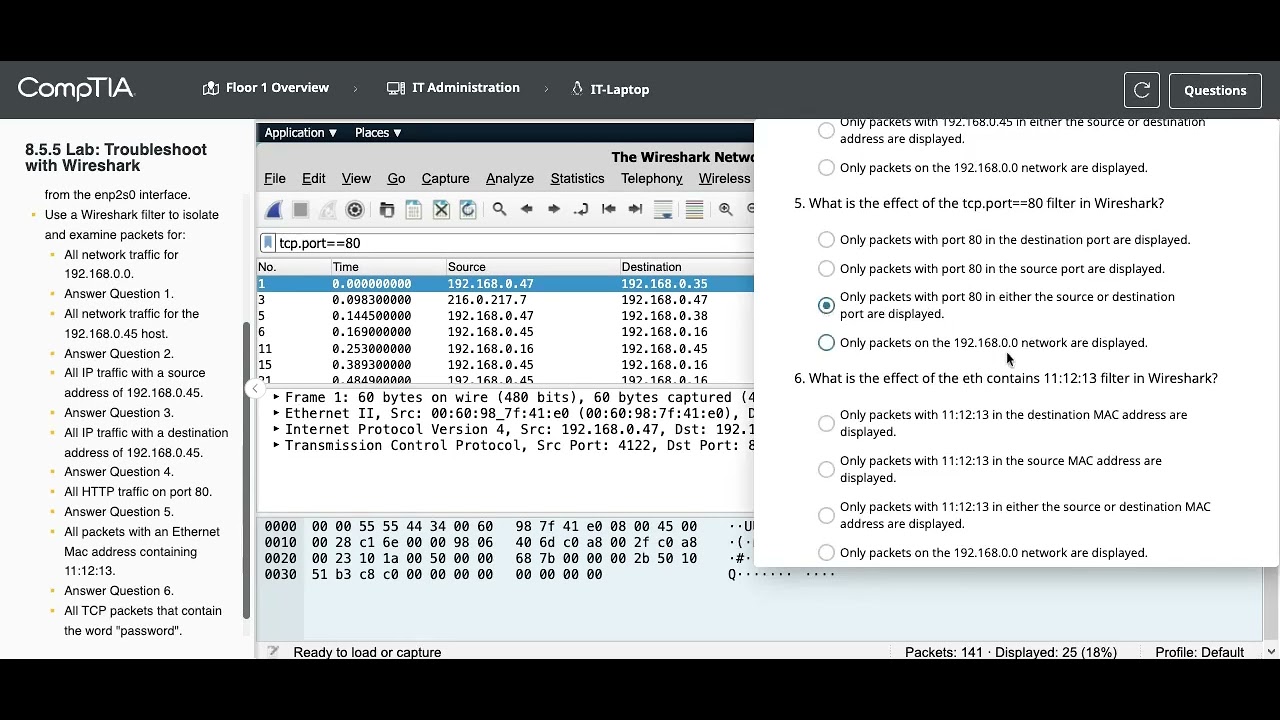The height and width of the screenshot is (720, 1280).
Task: Open the Telephony menu
Action: tap(652, 179)
